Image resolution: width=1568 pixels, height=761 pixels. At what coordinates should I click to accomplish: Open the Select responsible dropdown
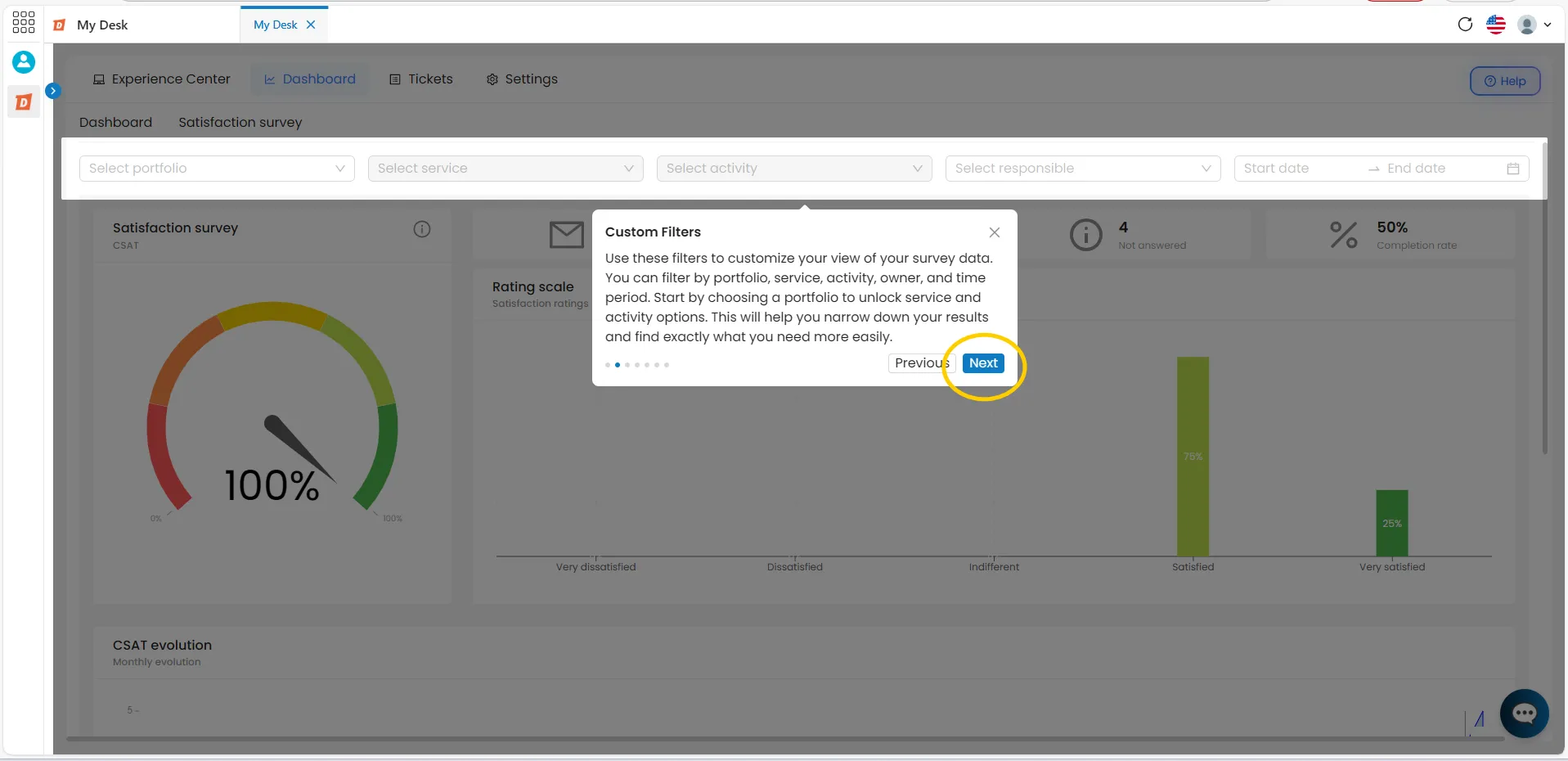coord(1083,169)
